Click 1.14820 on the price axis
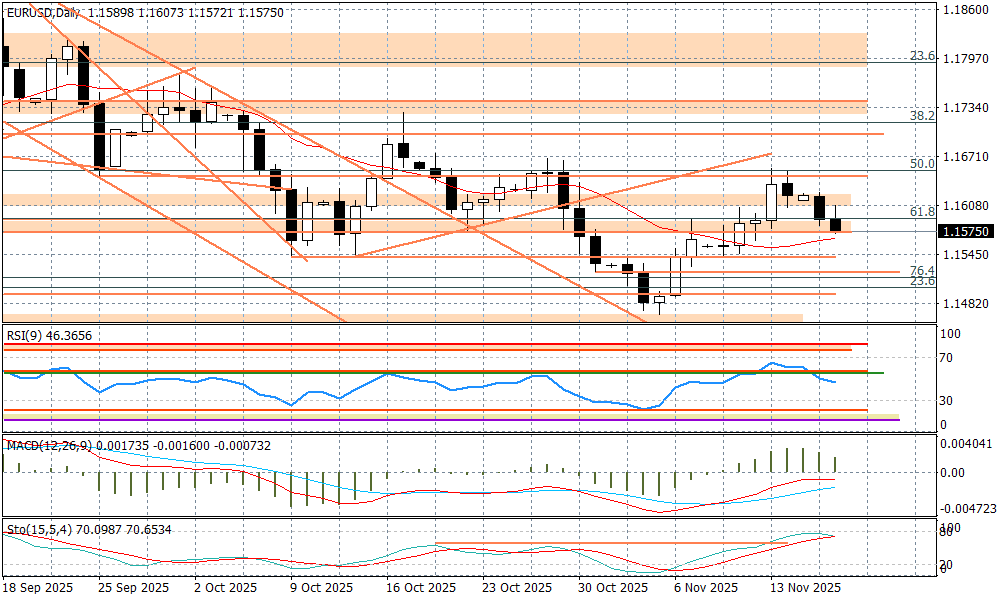The image size is (1000, 600). click(967, 303)
